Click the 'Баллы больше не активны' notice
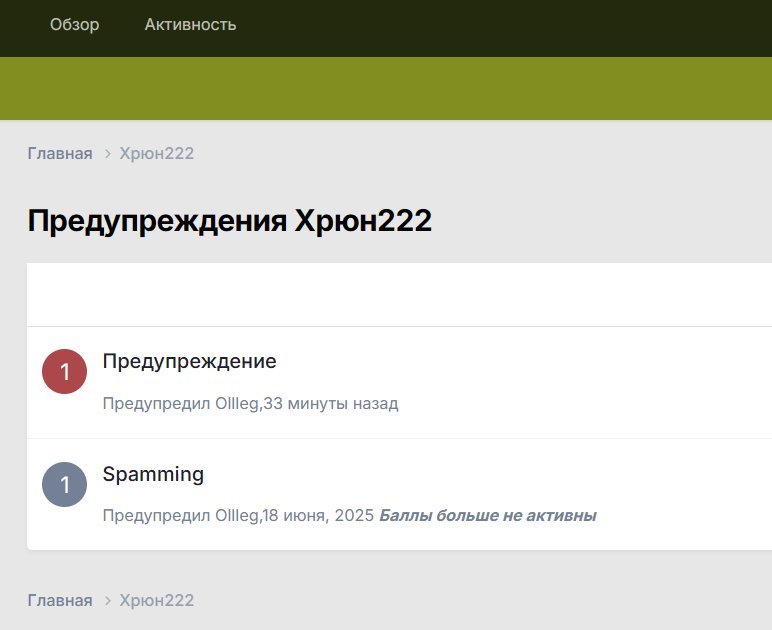The image size is (772, 630). tap(488, 516)
